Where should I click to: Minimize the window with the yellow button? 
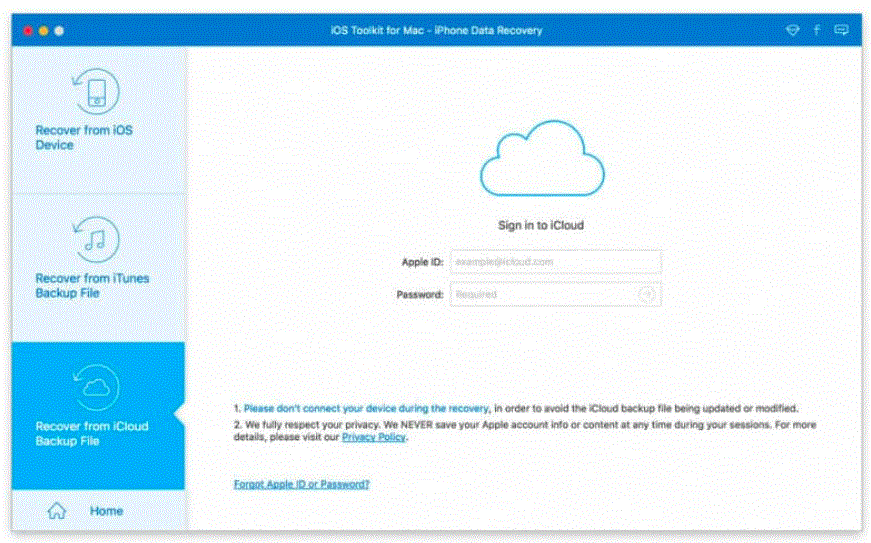tap(43, 31)
